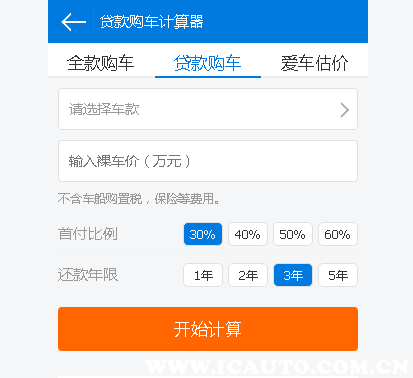
Task: Pick the 50% down payment option
Action: click(x=293, y=234)
